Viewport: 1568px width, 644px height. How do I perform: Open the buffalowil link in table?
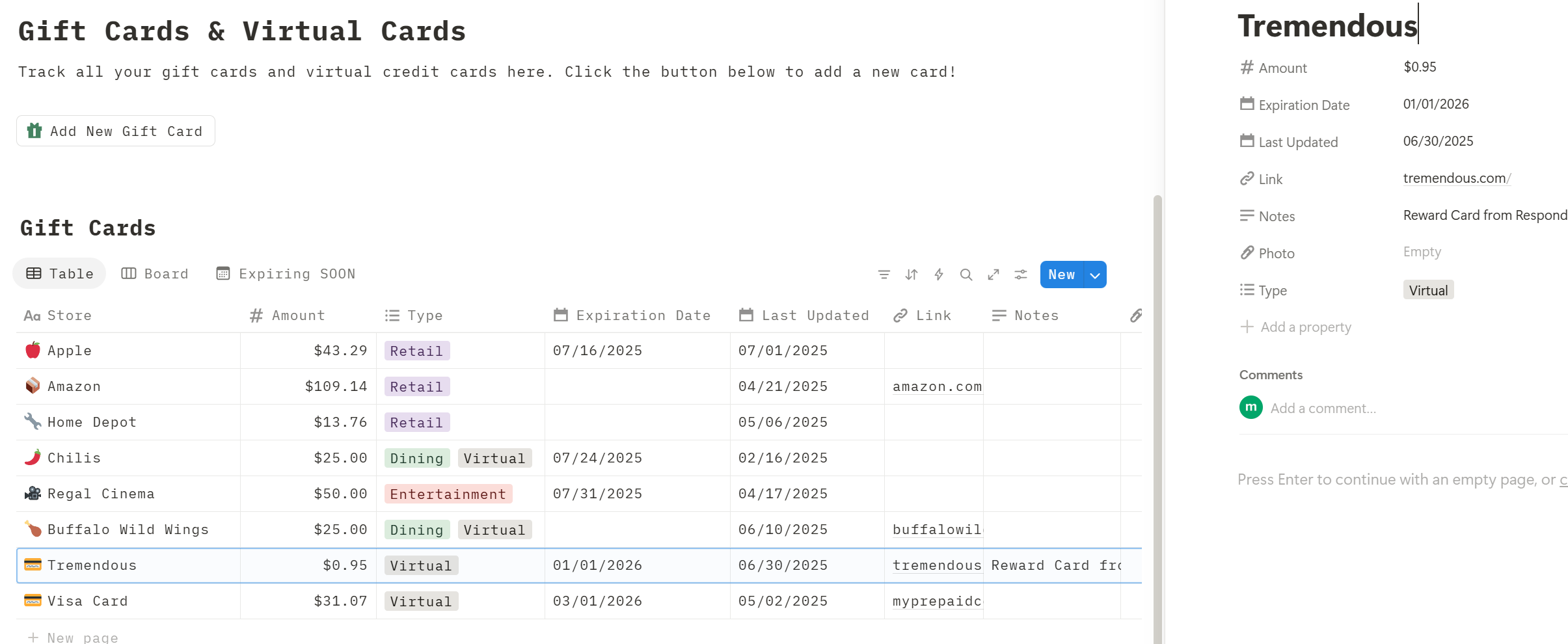937,530
